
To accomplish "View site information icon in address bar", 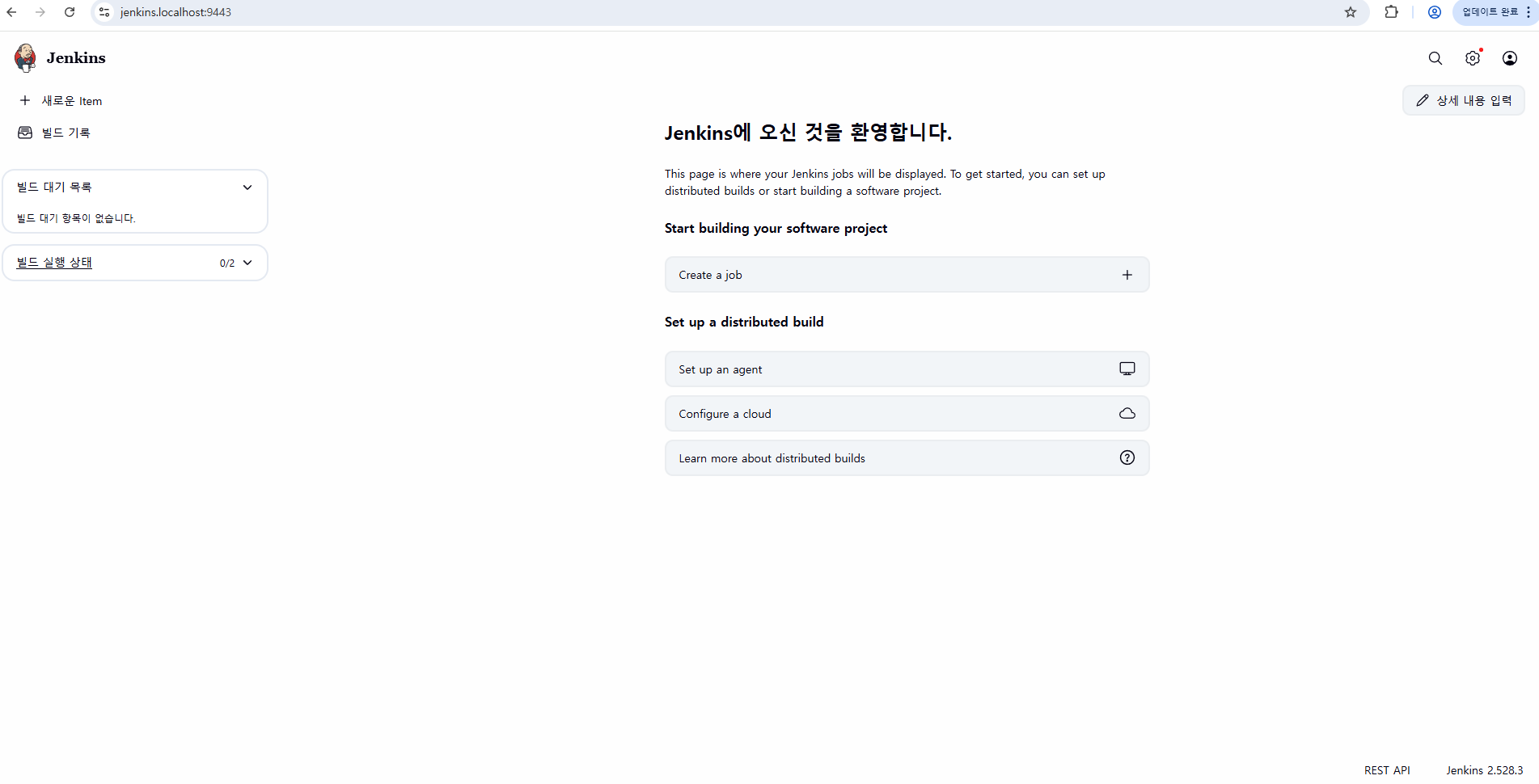I will point(104,12).
